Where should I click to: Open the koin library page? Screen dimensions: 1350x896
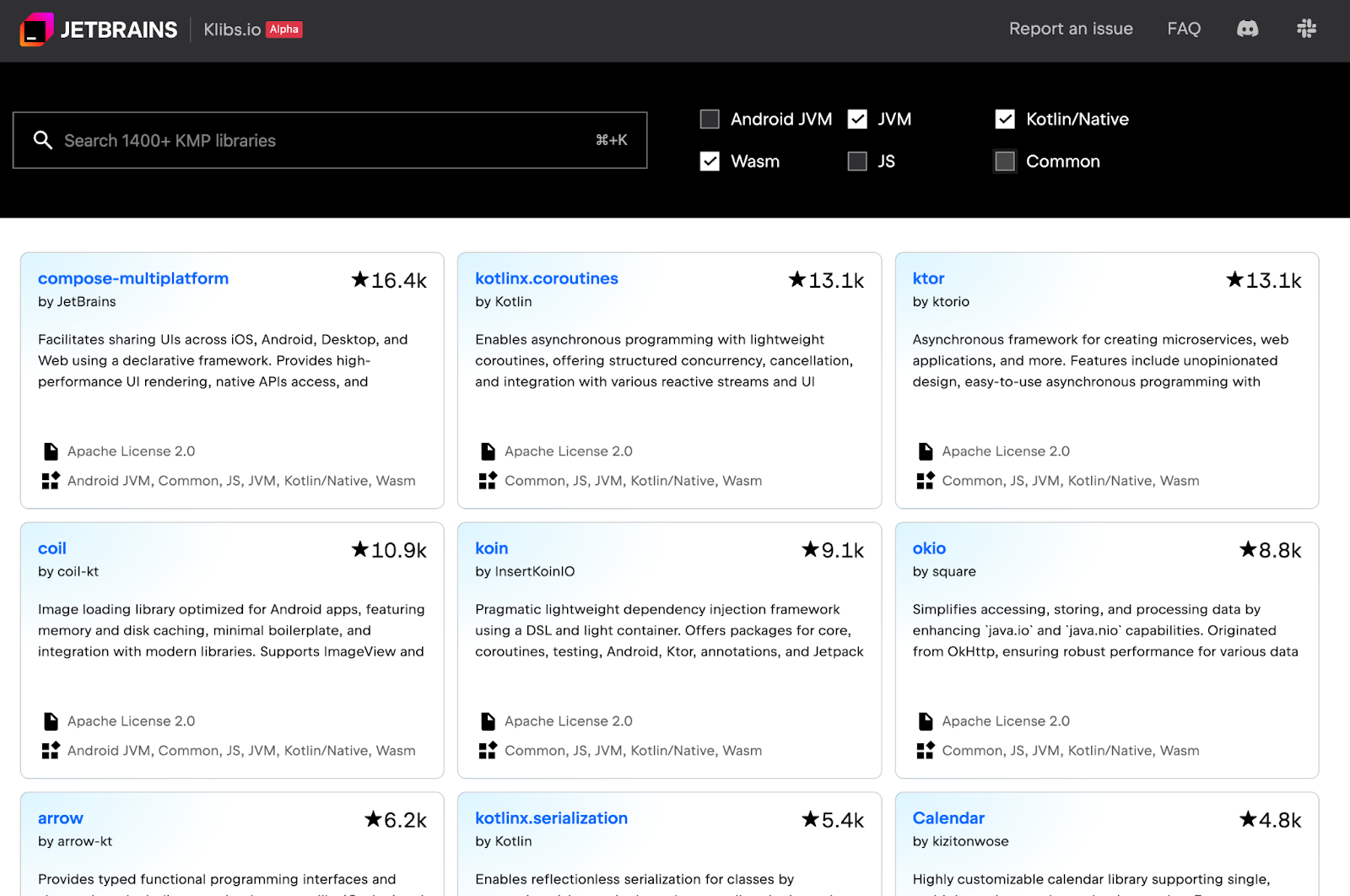492,548
